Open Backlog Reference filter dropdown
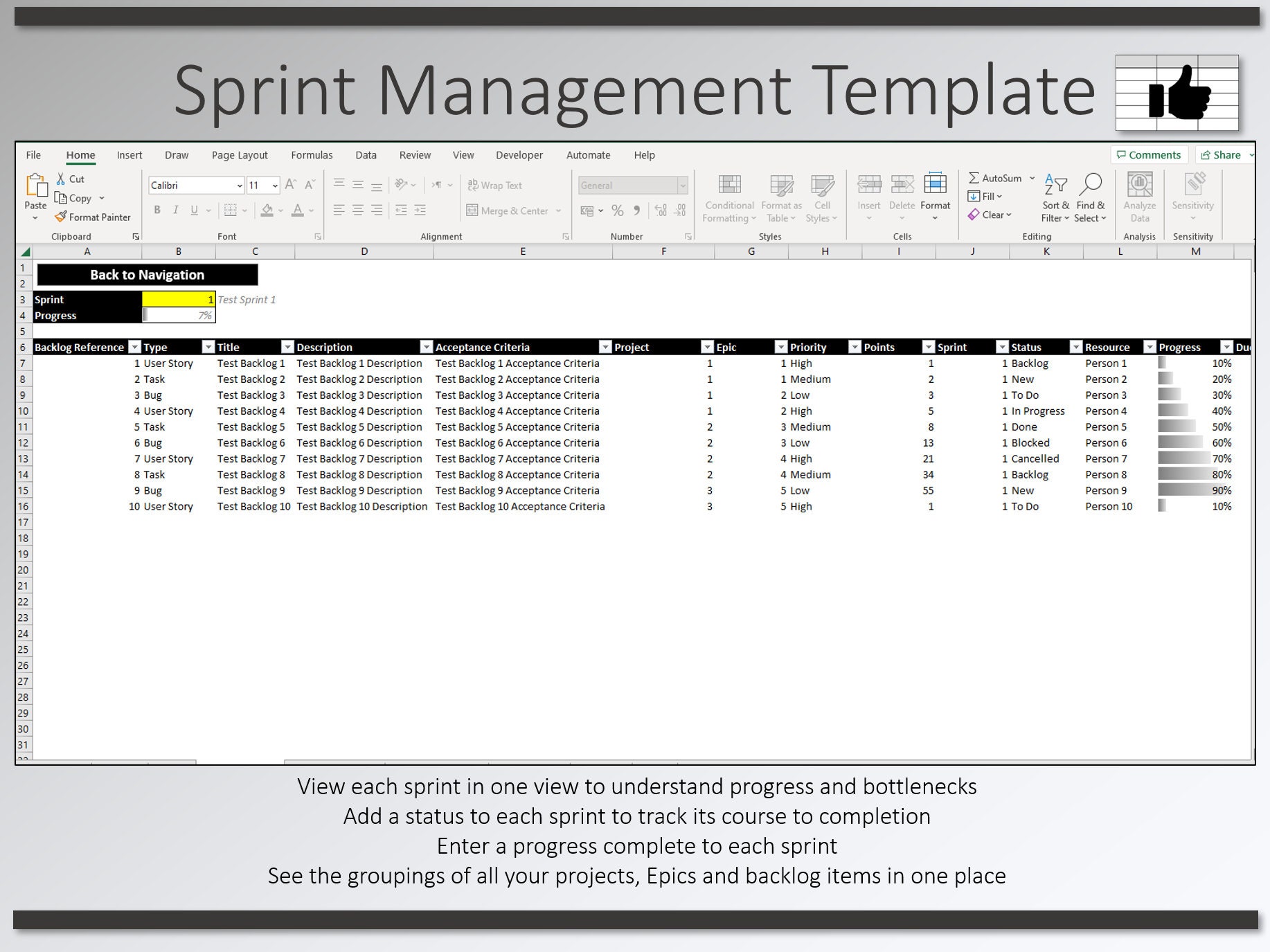This screenshot has height=952, width=1270. (x=135, y=347)
